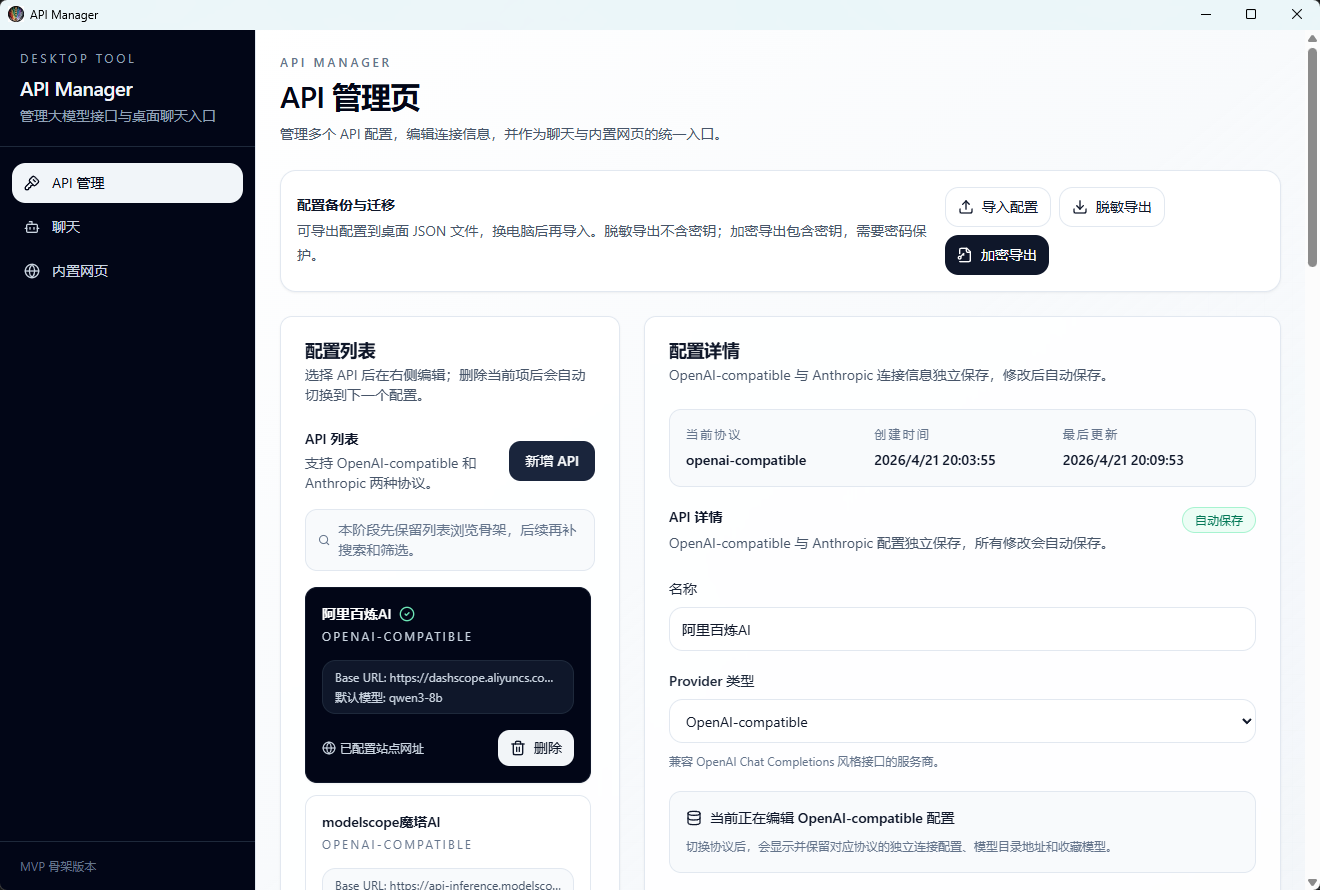Image resolution: width=1320 pixels, height=890 pixels.
Task: Click the 配置备份与迁移 heading
Action: (x=346, y=205)
